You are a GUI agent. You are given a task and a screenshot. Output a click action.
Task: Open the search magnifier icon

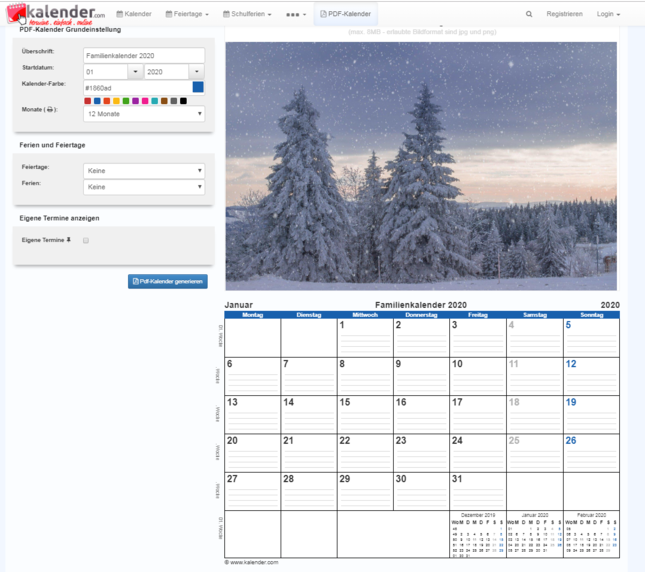(x=529, y=14)
